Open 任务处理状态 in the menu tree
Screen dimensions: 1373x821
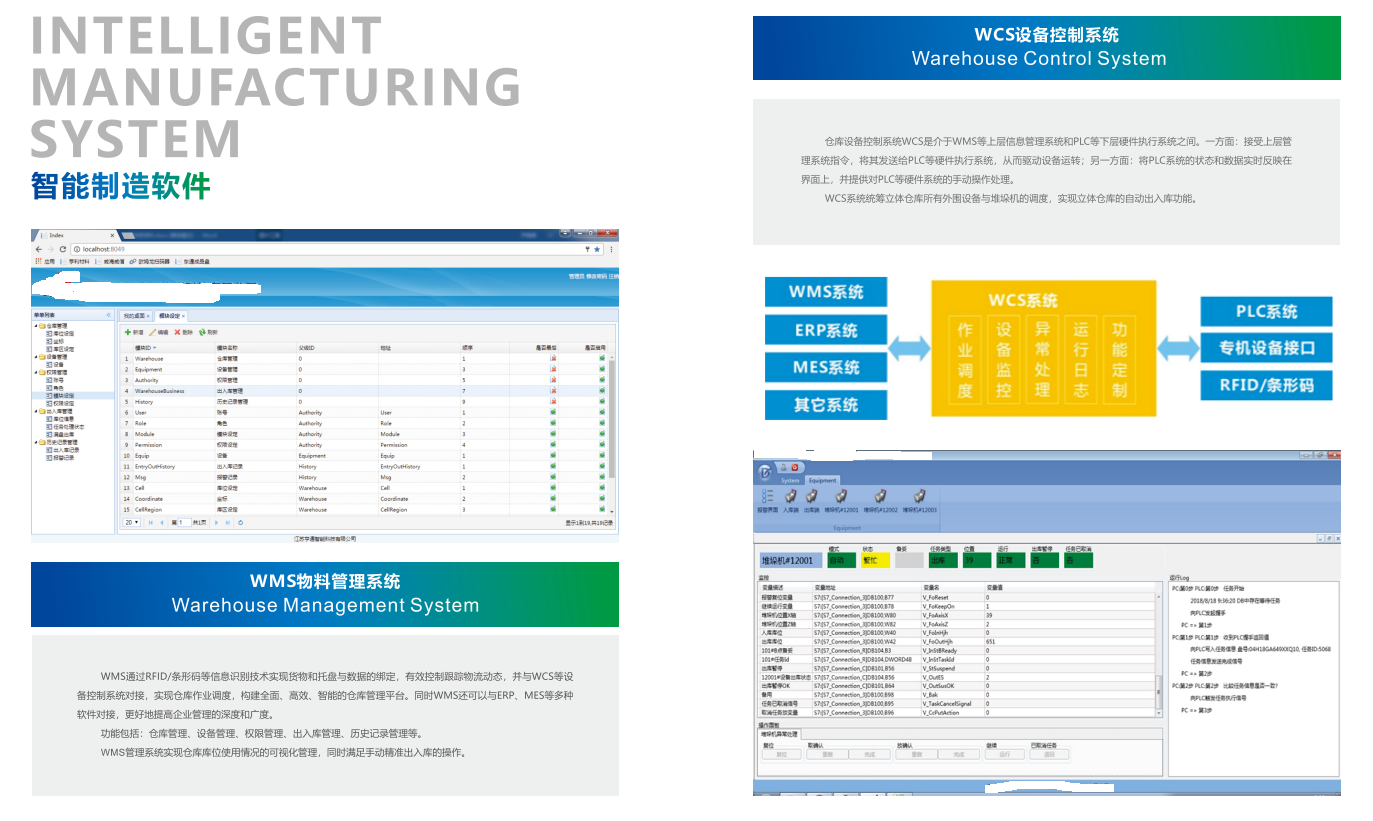[65, 427]
